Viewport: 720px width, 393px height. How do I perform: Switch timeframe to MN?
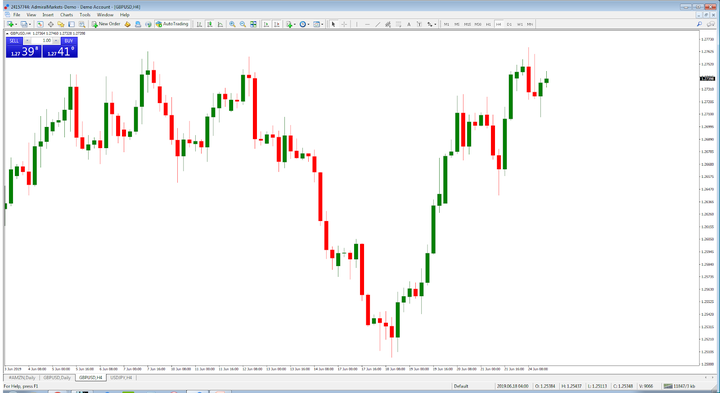[x=530, y=24]
